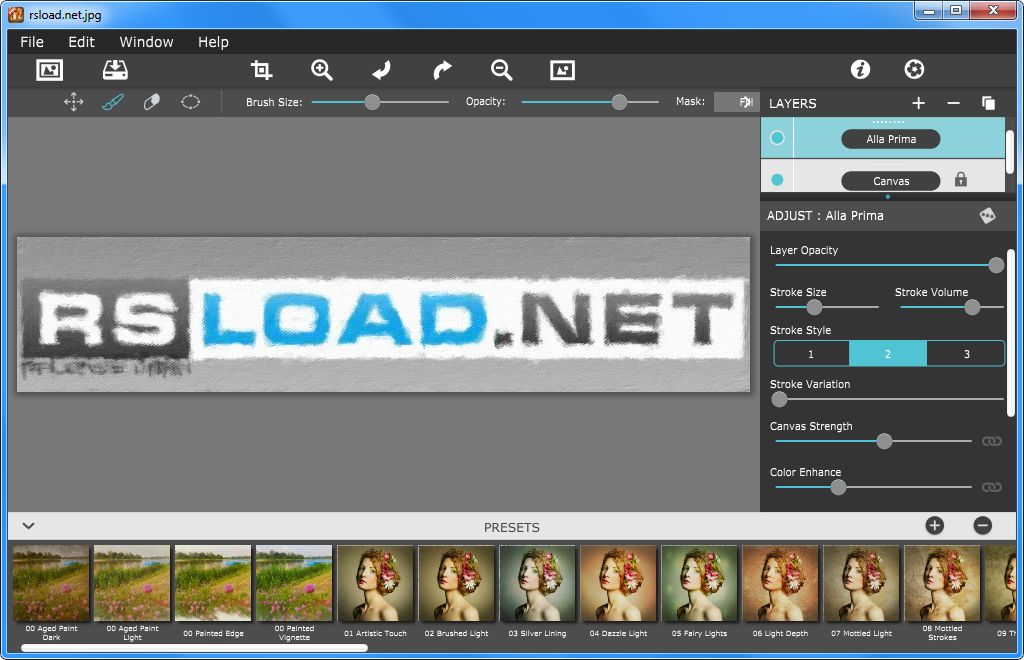
Task: Select Stroke Style 1
Action: [x=811, y=354]
